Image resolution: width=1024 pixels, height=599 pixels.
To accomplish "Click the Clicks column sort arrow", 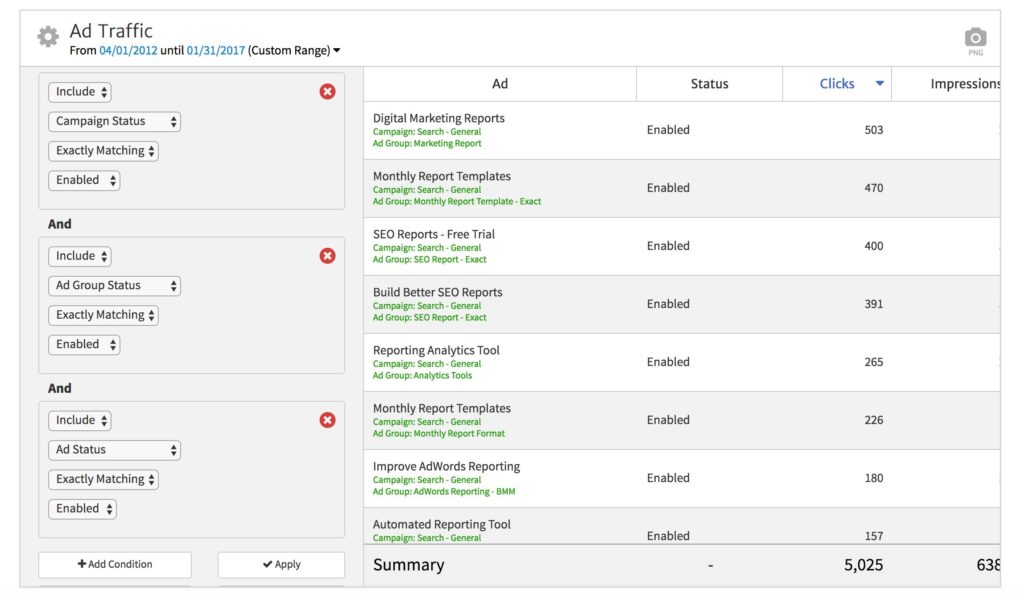I will 880,84.
